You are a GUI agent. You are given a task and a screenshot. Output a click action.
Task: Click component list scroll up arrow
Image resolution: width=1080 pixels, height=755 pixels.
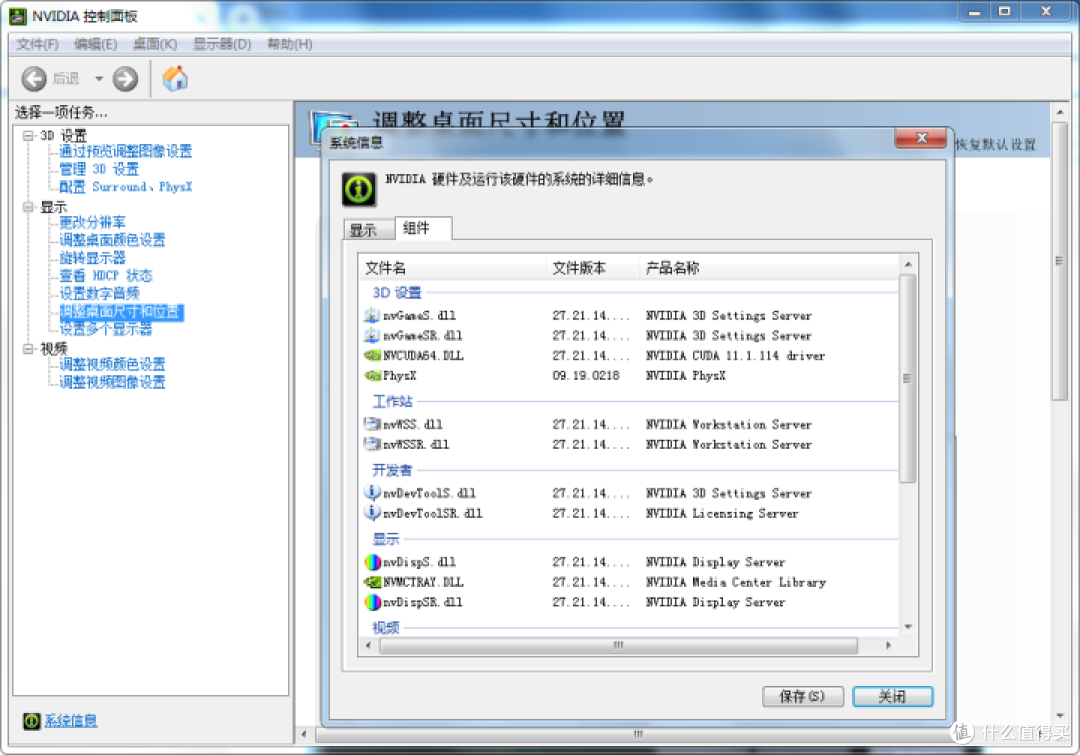pos(908,265)
